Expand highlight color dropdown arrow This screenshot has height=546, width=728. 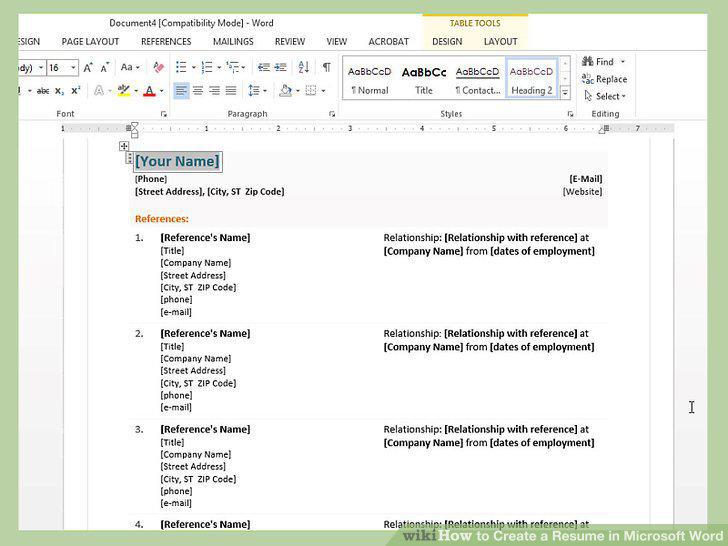[136, 91]
